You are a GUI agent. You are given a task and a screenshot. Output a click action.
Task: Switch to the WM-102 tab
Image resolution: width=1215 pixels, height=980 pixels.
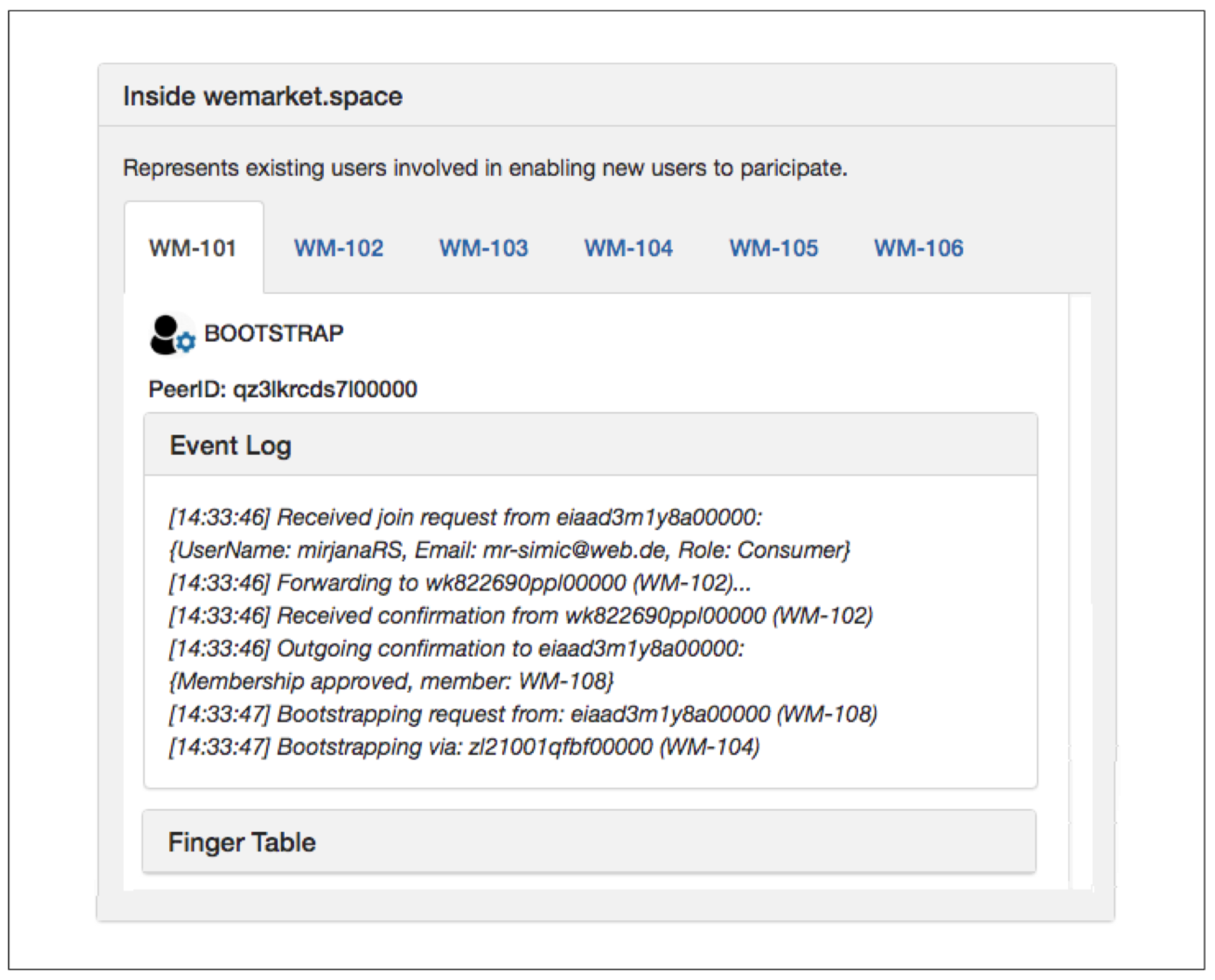coord(339,248)
